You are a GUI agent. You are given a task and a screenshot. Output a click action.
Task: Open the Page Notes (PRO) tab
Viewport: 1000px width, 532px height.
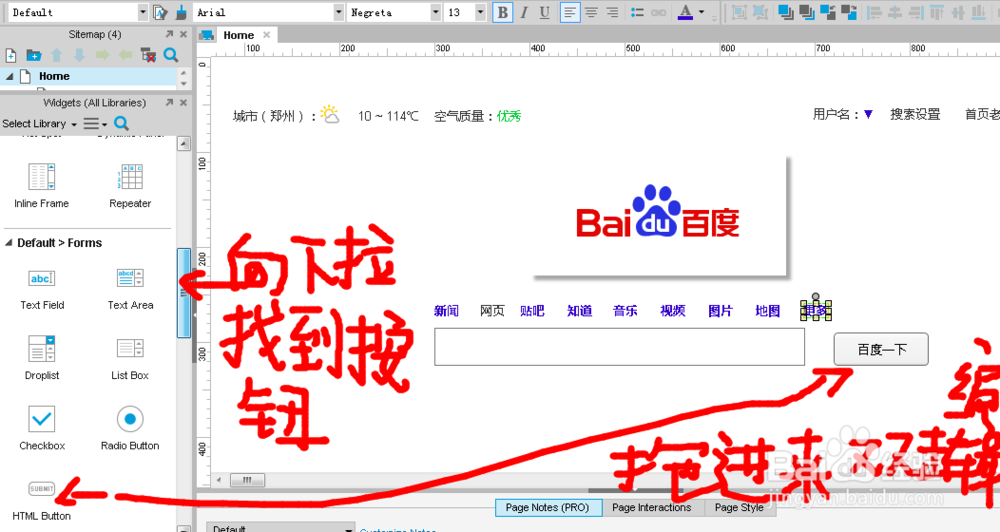pyautogui.click(x=547, y=508)
